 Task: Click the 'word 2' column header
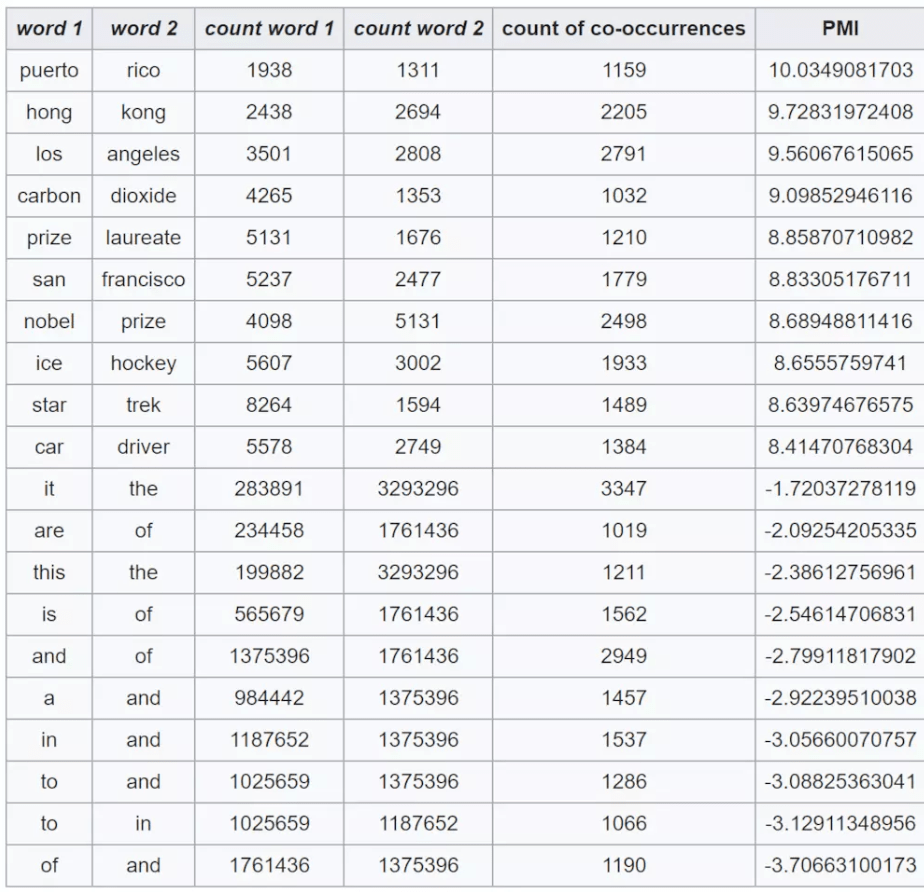[143, 28]
